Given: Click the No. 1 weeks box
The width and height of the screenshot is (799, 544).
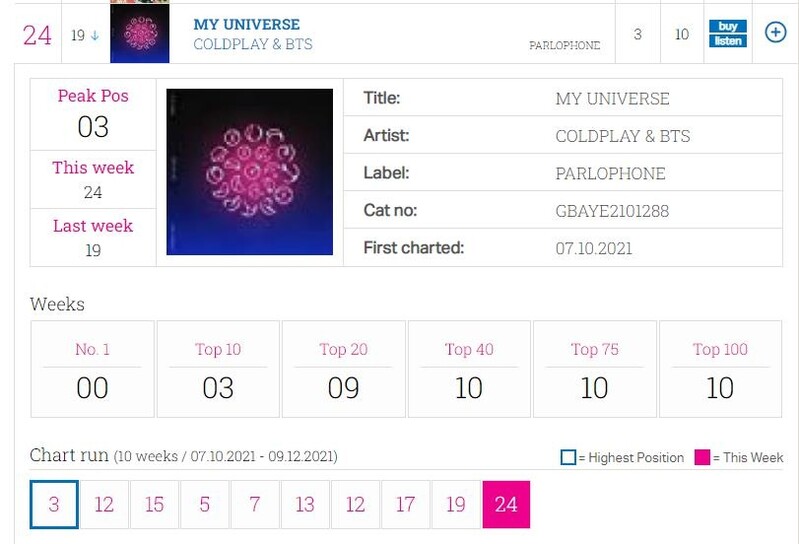Looking at the screenshot, I should (92, 369).
